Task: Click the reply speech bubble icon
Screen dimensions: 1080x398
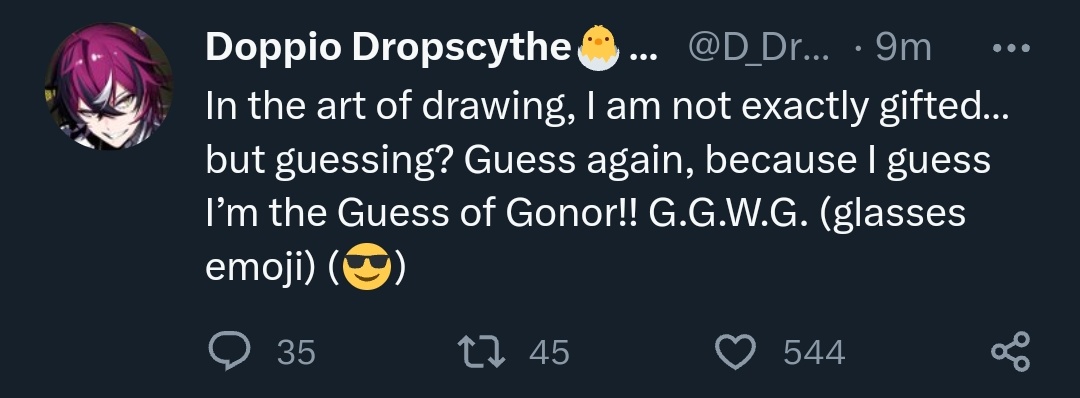Action: click(229, 352)
